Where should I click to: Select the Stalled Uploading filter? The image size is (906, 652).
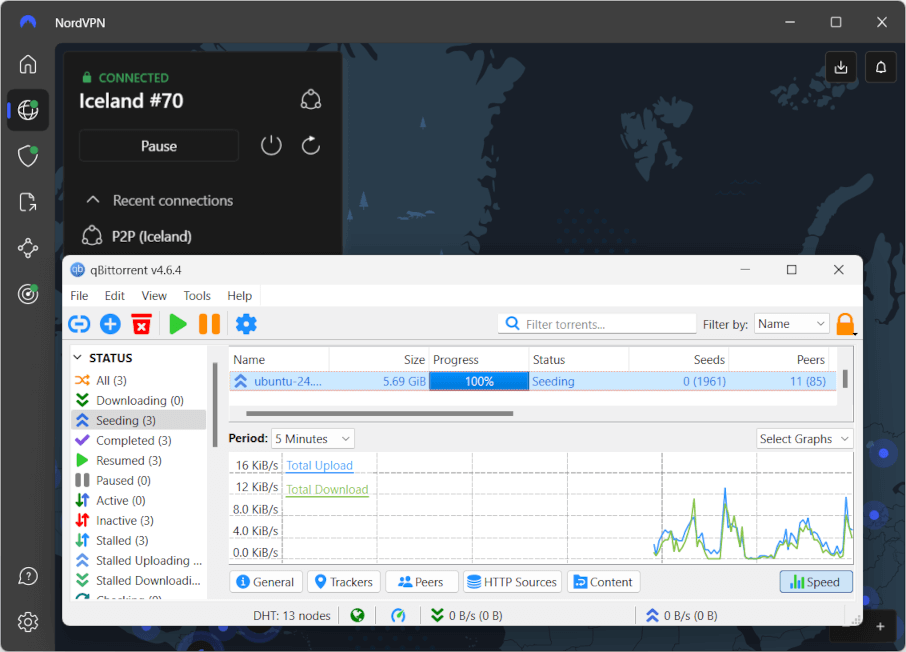point(139,561)
